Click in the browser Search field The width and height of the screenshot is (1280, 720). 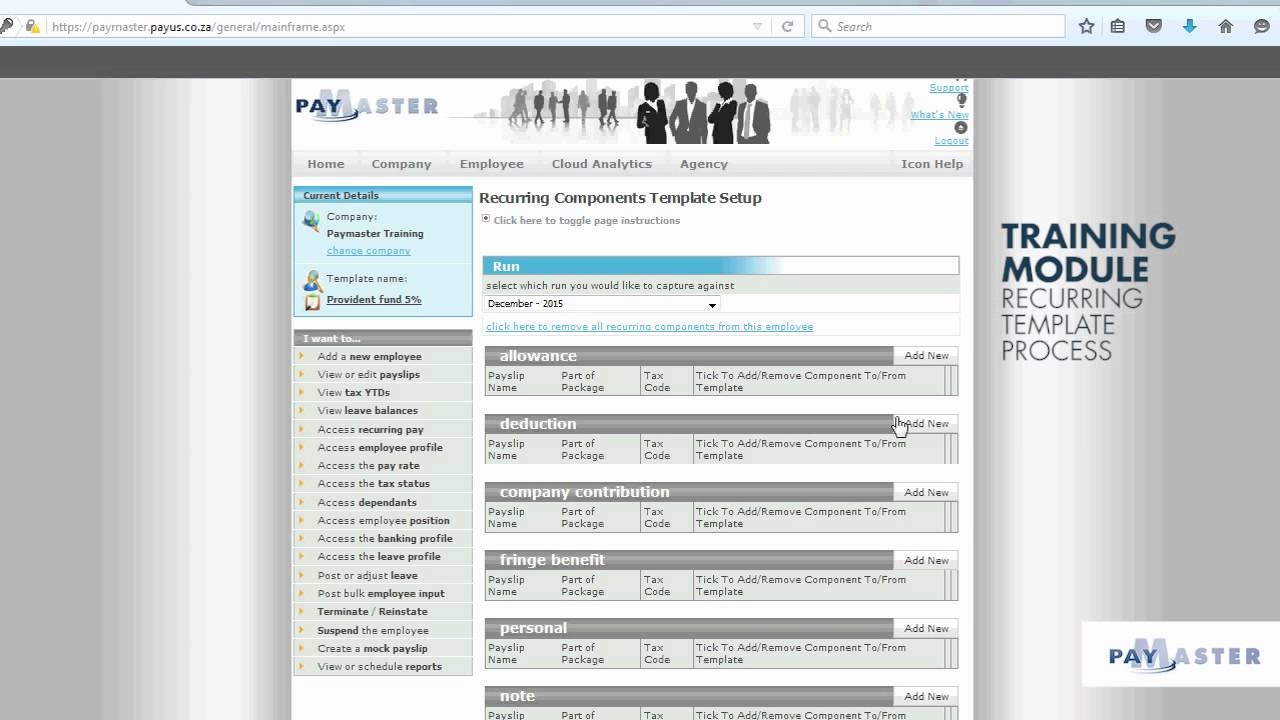click(x=938, y=27)
